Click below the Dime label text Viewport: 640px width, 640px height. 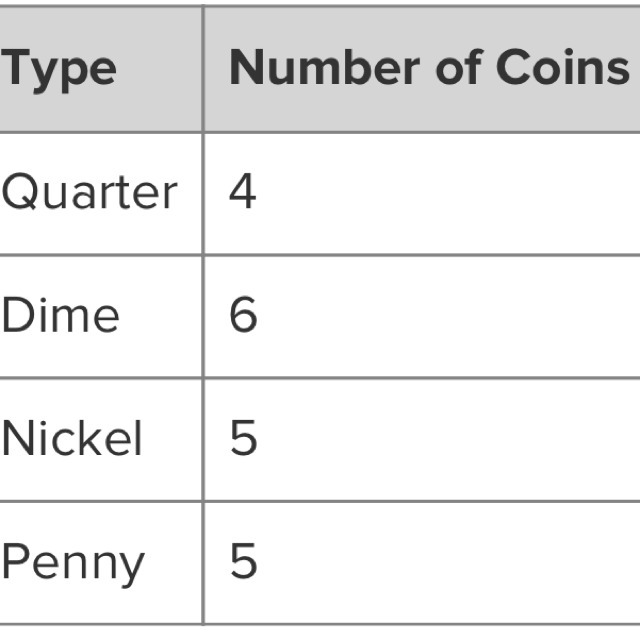60,356
